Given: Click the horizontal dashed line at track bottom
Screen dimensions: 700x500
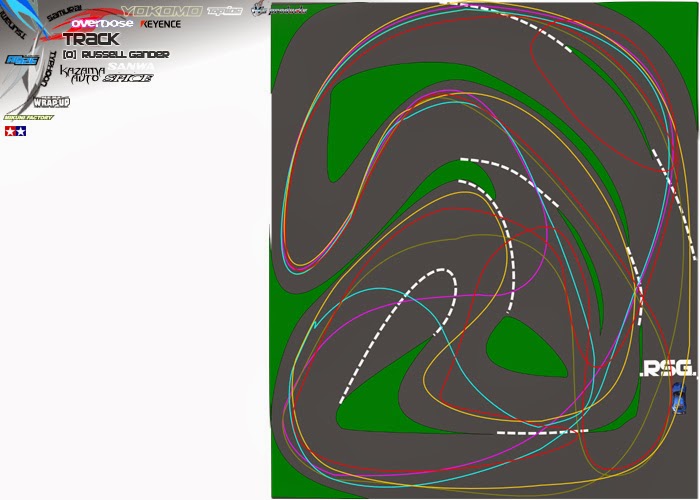Looking at the screenshot, I should (x=542, y=432).
